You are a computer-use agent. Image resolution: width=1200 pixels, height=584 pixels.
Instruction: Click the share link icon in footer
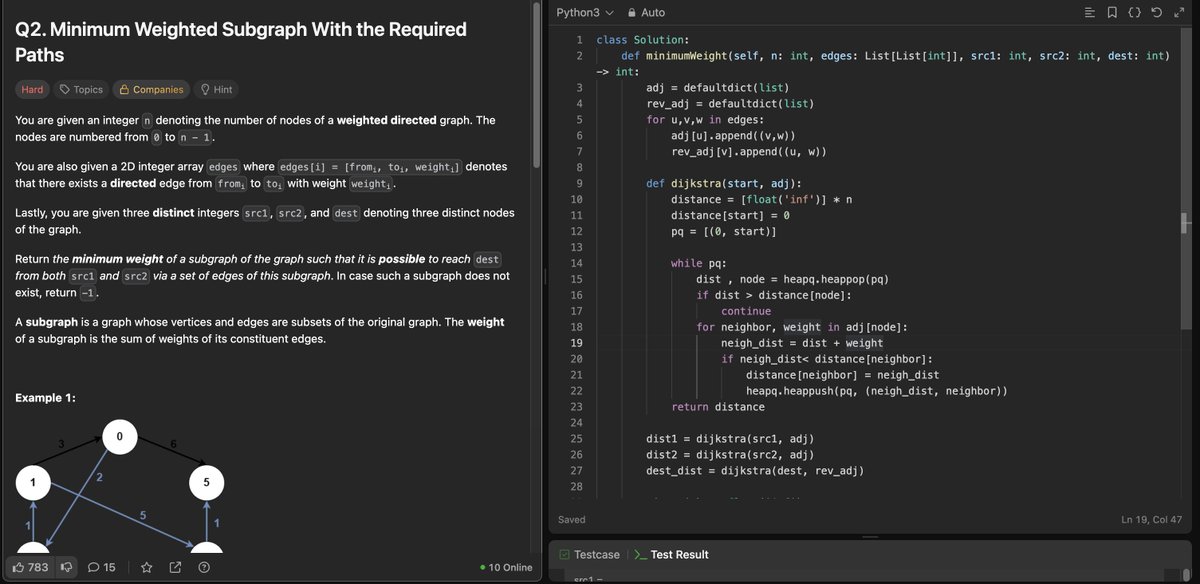tap(176, 567)
